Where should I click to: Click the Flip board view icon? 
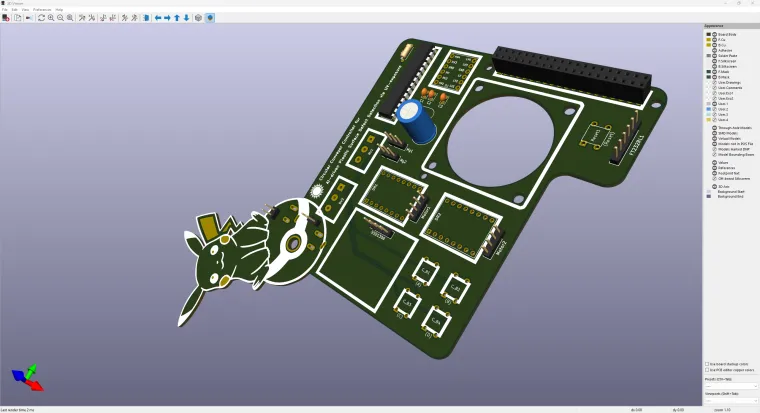[147, 18]
